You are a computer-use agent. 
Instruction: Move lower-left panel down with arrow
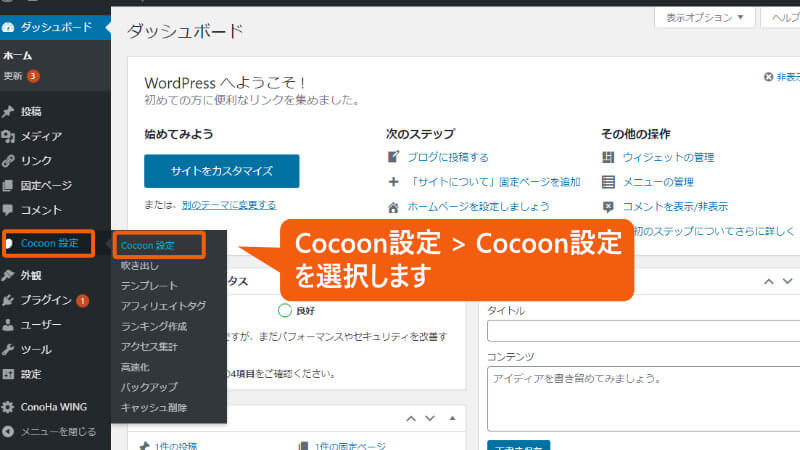point(430,418)
